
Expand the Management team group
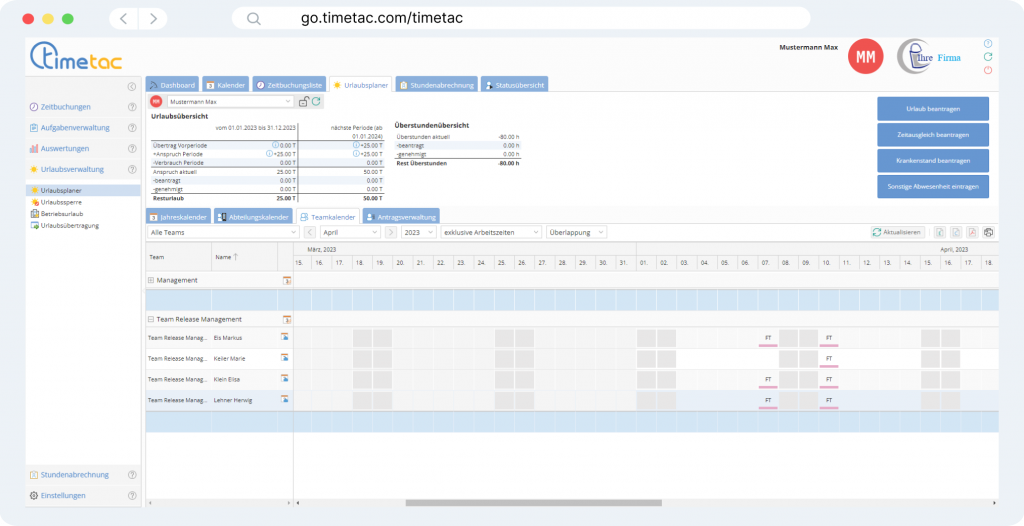coord(151,281)
